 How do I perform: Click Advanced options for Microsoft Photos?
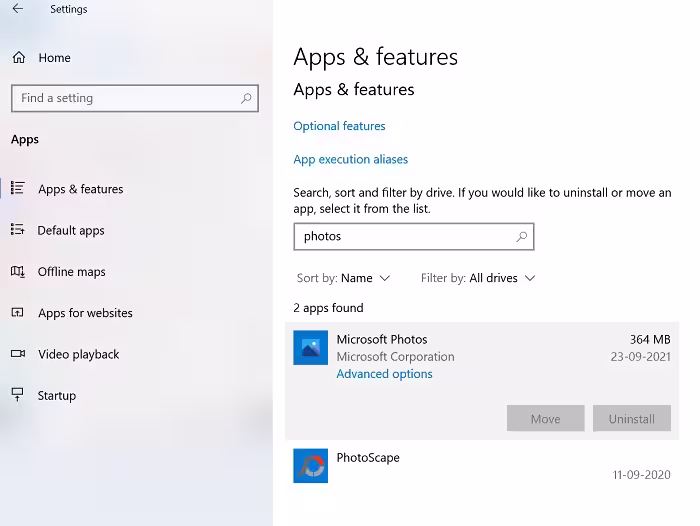pos(384,374)
